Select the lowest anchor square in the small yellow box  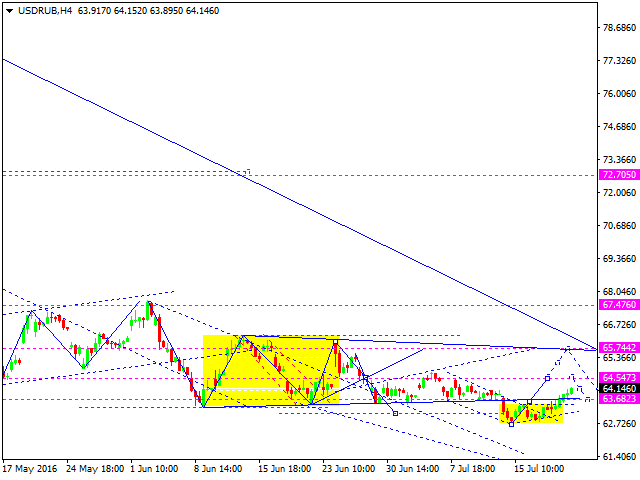tap(511, 424)
